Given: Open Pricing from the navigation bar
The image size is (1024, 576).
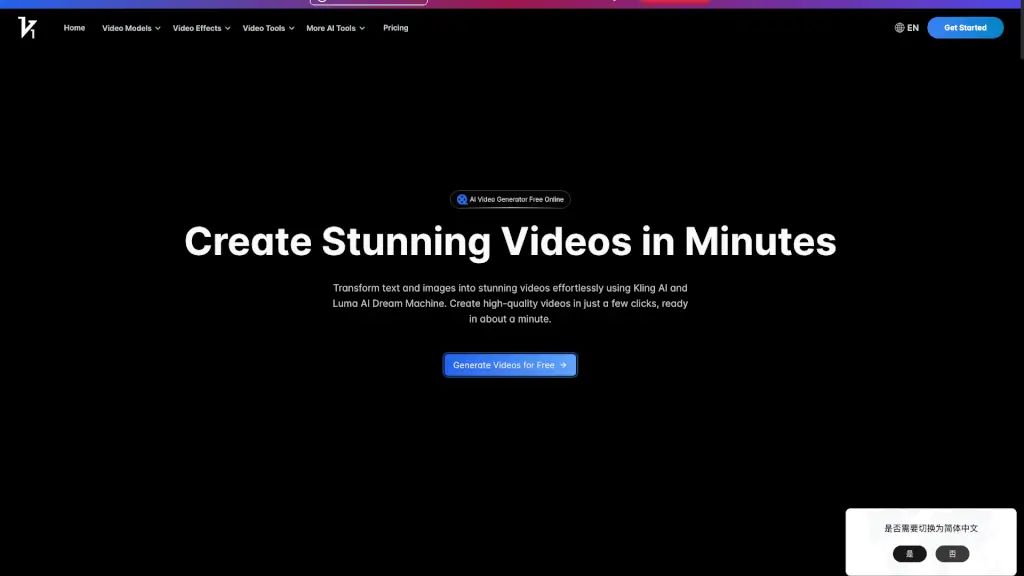Looking at the screenshot, I should 396,28.
